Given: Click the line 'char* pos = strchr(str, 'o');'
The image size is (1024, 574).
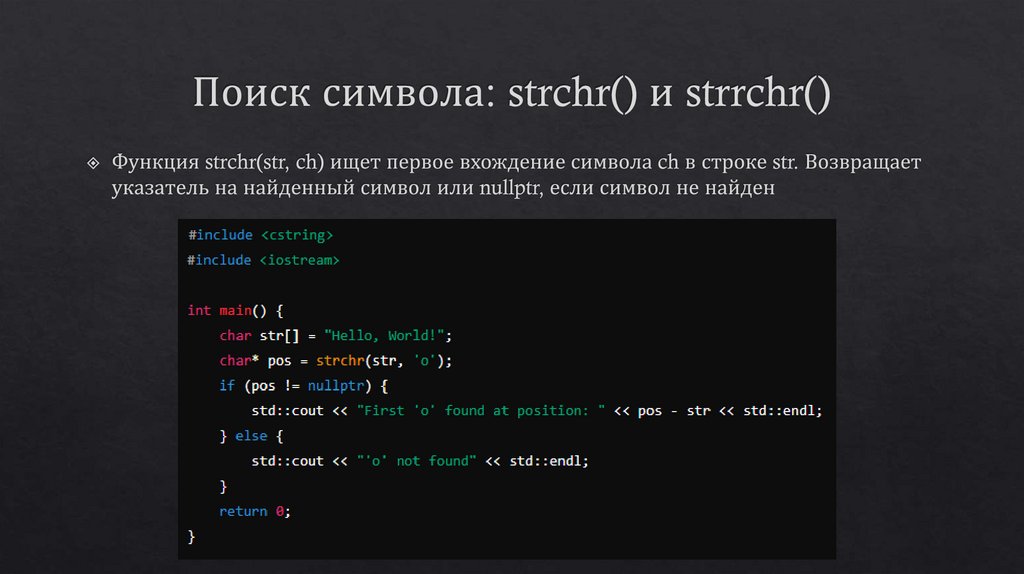Looking at the screenshot, I should [336, 360].
